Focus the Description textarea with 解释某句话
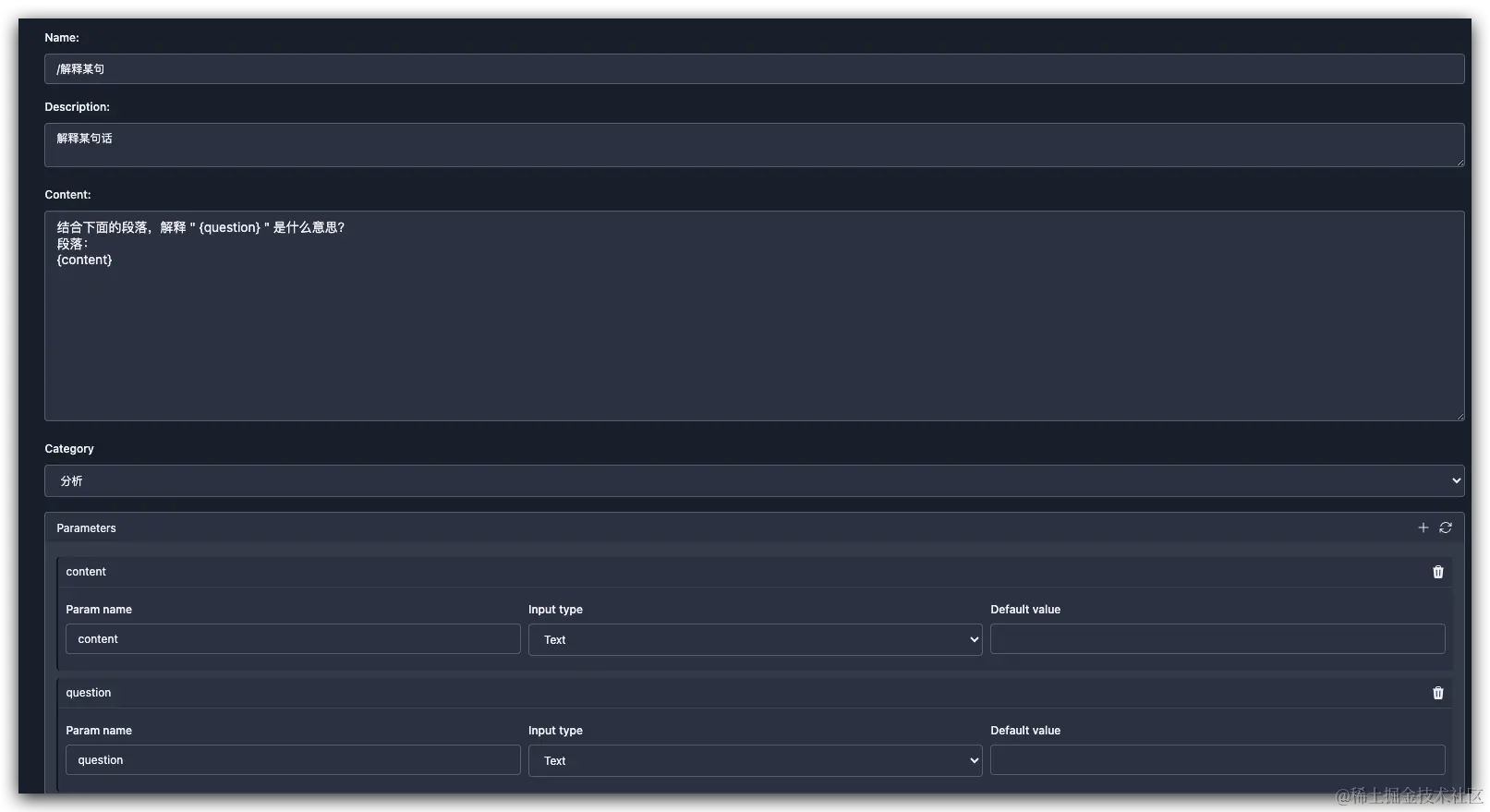The image size is (1490, 812). pos(755,145)
